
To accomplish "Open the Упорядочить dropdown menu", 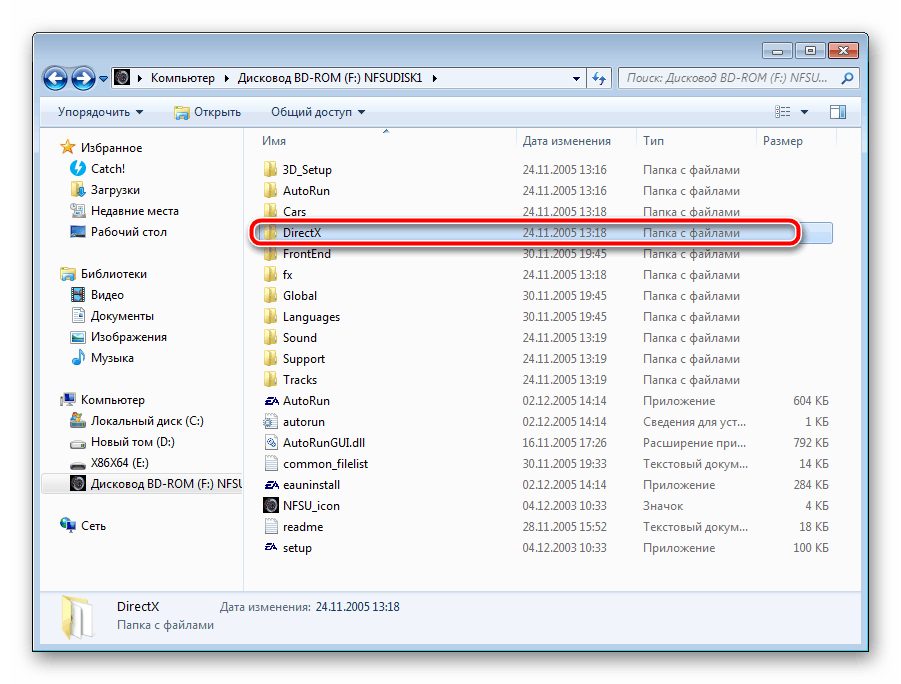I will point(100,112).
